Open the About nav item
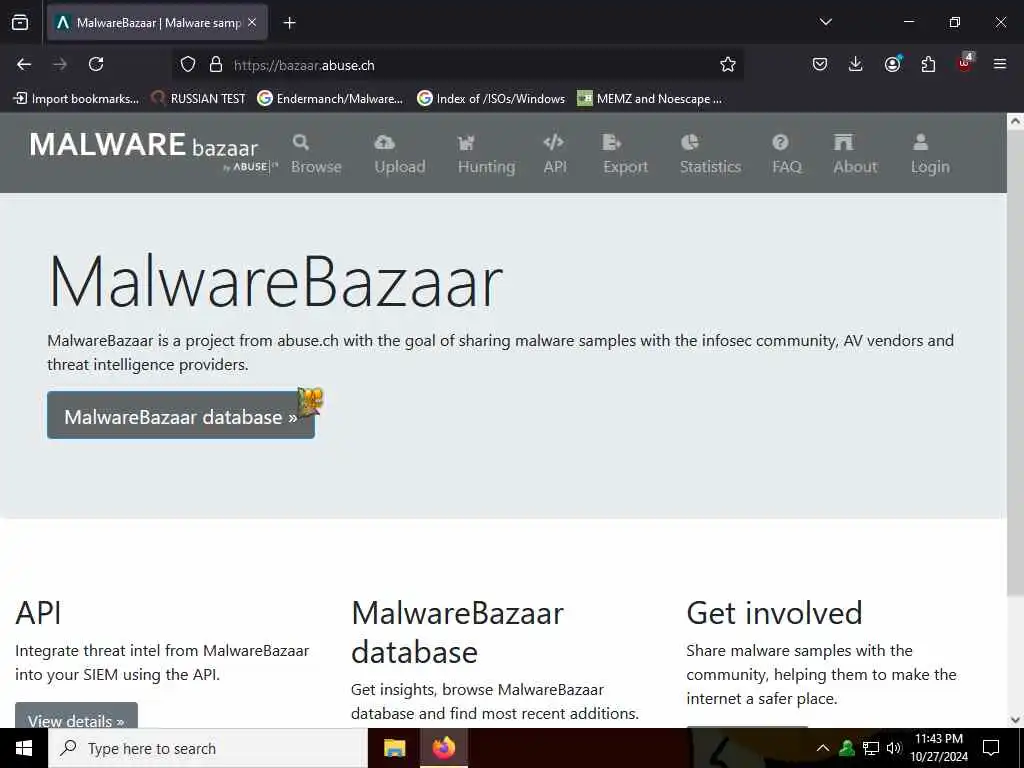Viewport: 1024px width, 768px height. pyautogui.click(x=855, y=154)
